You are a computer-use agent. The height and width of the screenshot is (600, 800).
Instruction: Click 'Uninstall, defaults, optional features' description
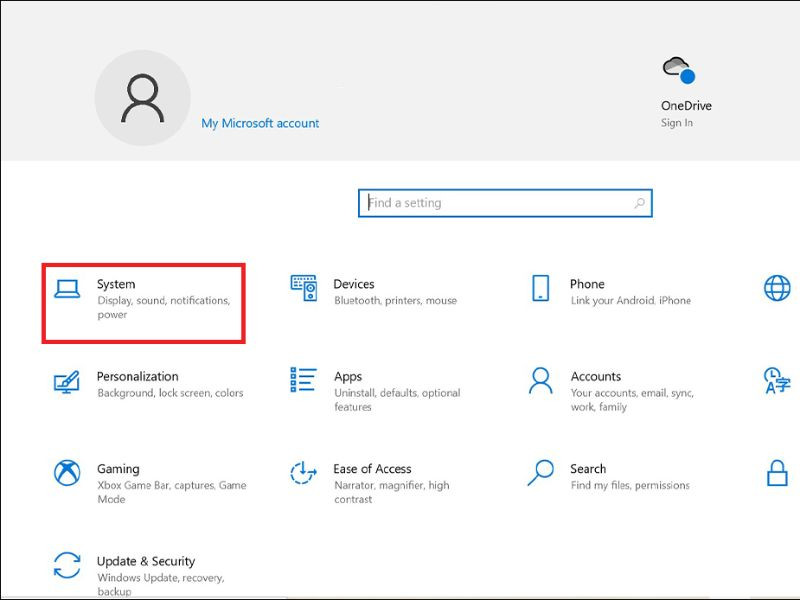point(397,400)
